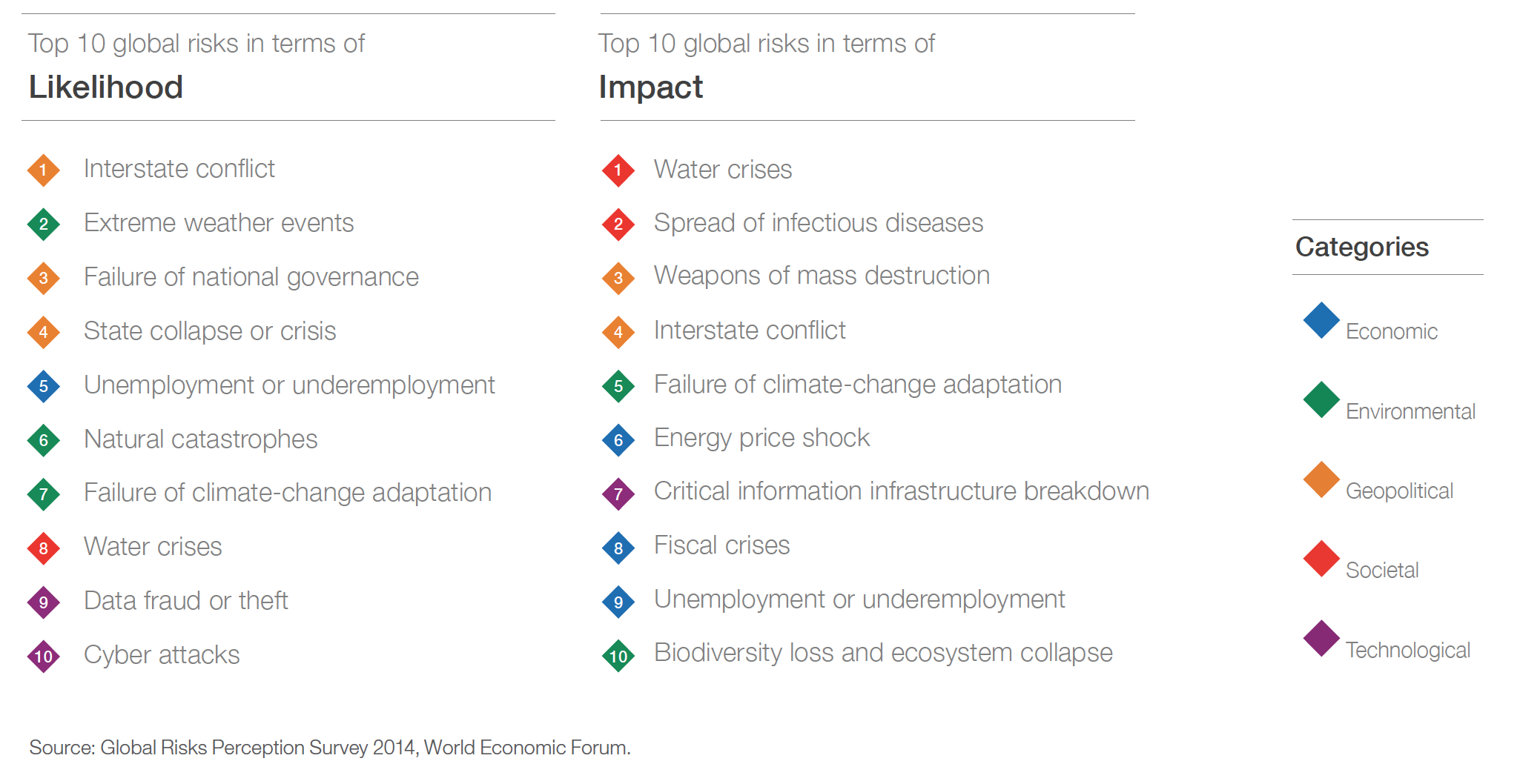Click the red diamond numbered 8 in Likelihood list
Screen dimensions: 1520x784
[44, 549]
